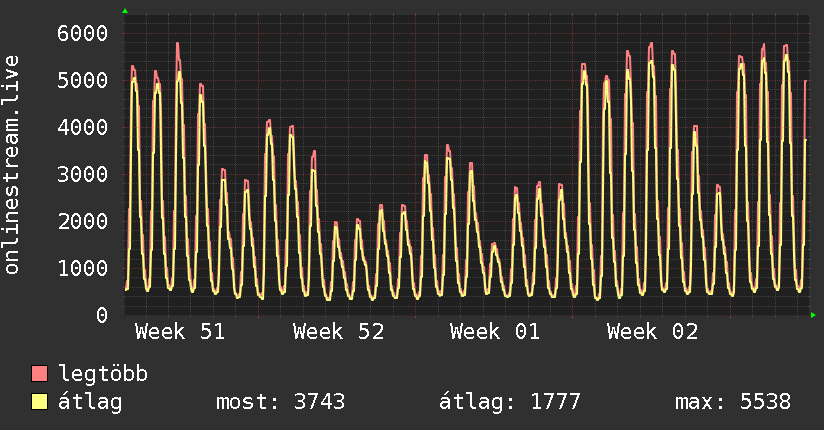Click the 6000 y-axis label
Image resolution: width=824 pixels, height=430 pixels.
[x=83, y=34]
